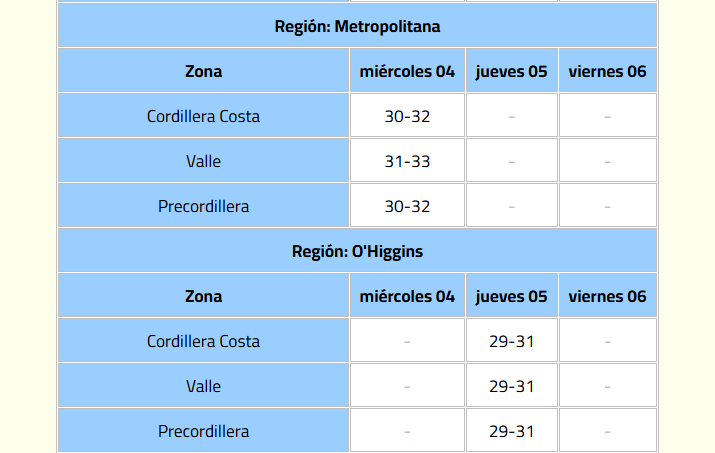Select Precordillera zone in Metropolitana region
The image size is (715, 453).
(x=203, y=207)
